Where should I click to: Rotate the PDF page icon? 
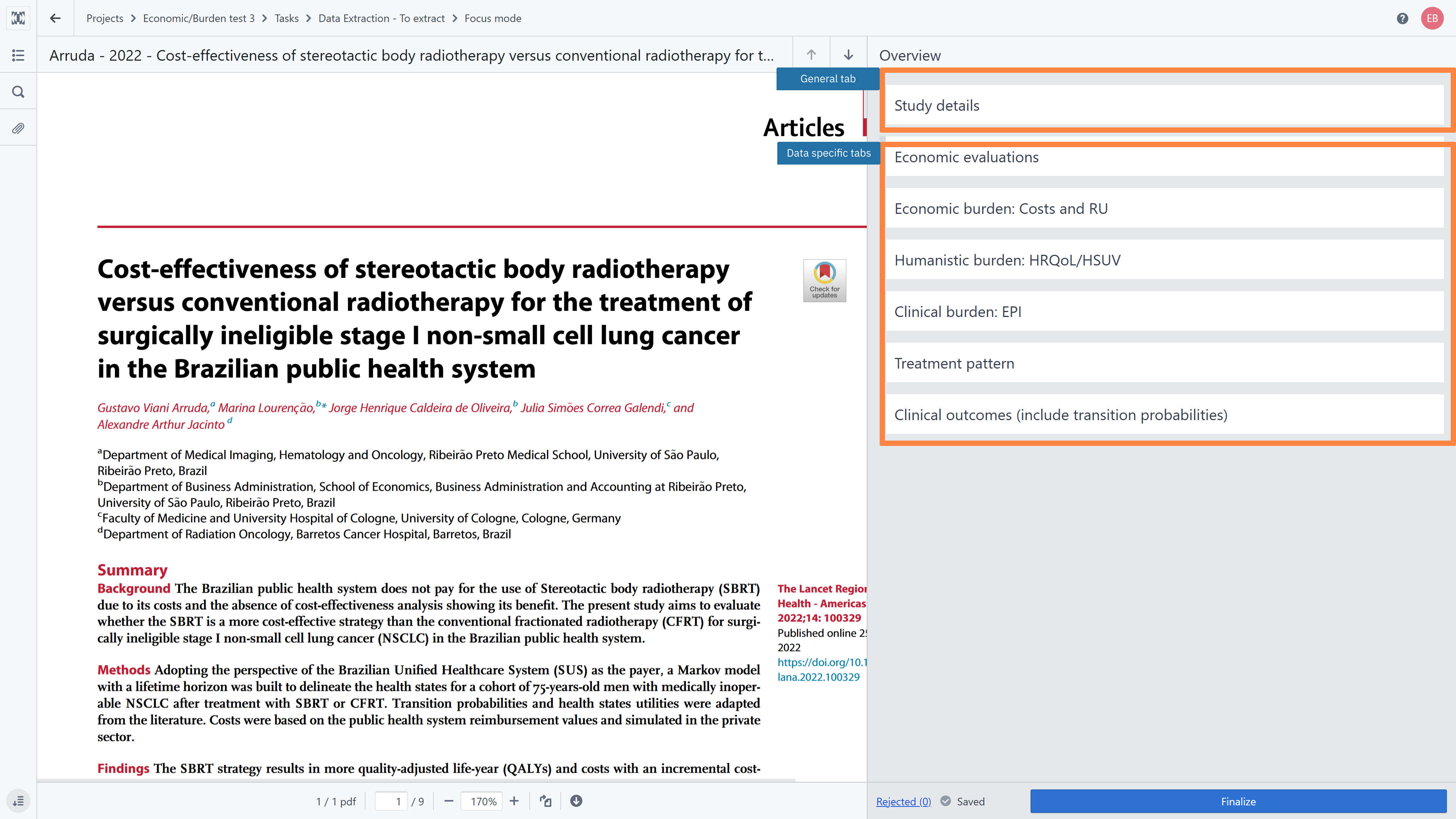(546, 801)
